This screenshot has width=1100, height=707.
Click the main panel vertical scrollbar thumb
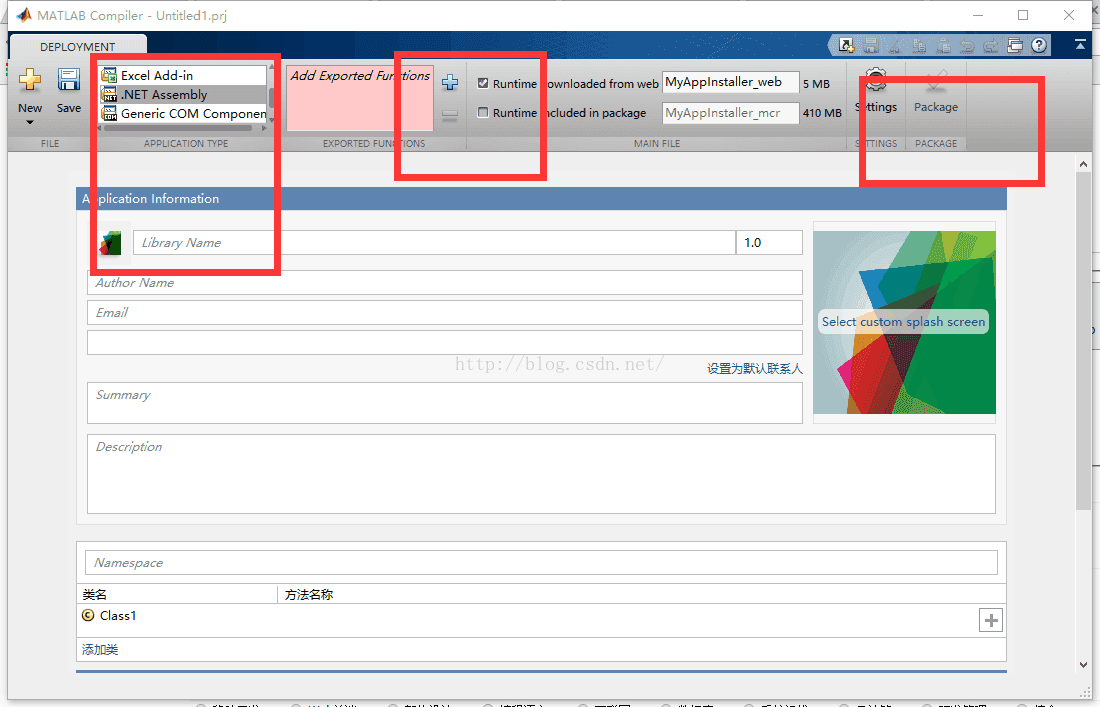click(1083, 342)
